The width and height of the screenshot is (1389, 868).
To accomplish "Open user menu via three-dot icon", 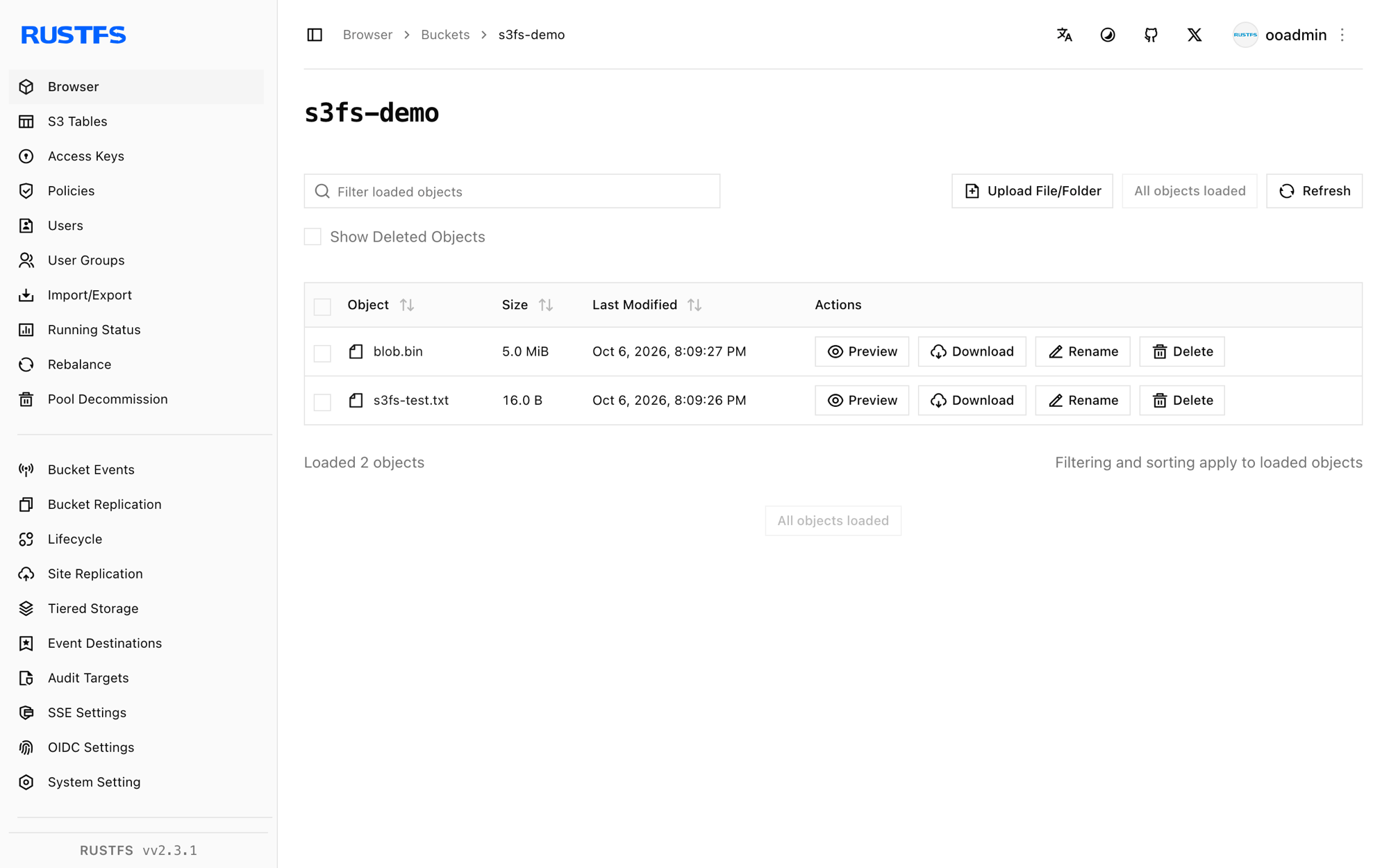I will tap(1342, 35).
